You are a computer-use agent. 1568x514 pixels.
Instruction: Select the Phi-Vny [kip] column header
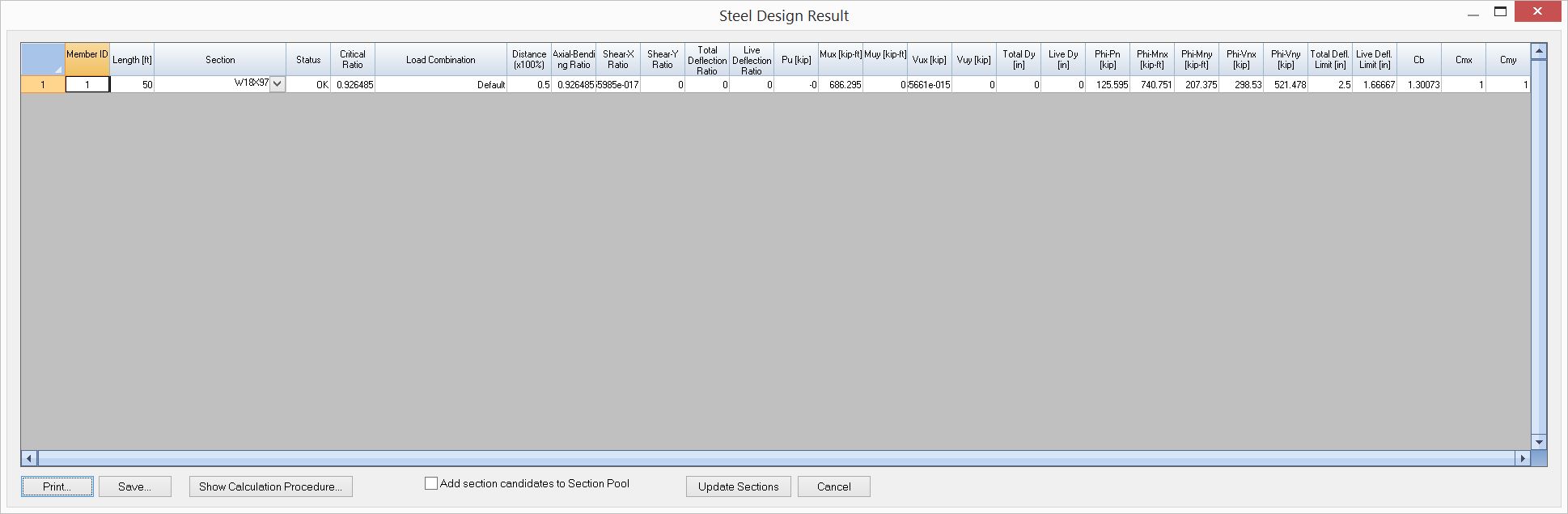point(1286,60)
